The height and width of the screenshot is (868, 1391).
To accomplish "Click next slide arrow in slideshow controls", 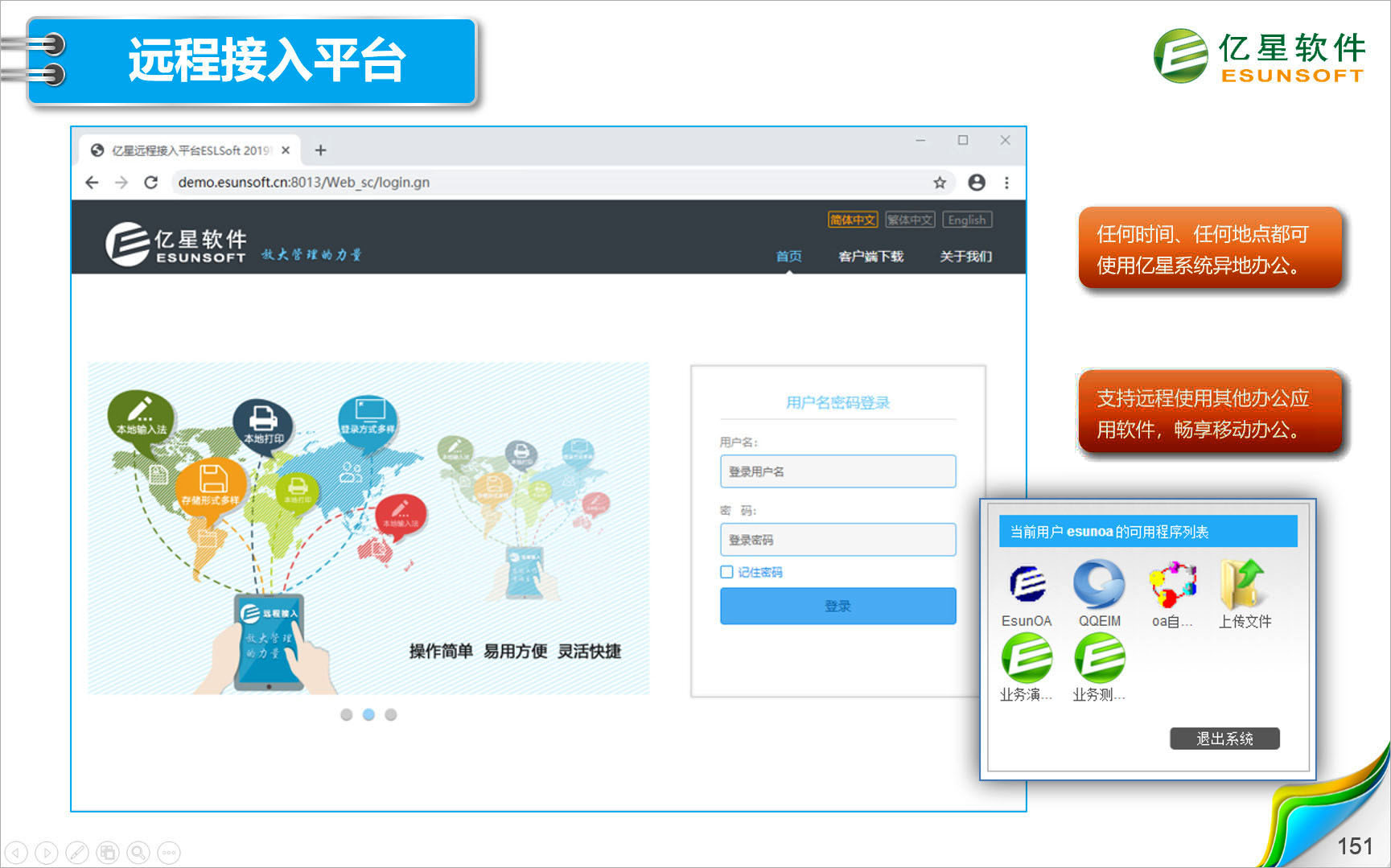I will point(47,852).
